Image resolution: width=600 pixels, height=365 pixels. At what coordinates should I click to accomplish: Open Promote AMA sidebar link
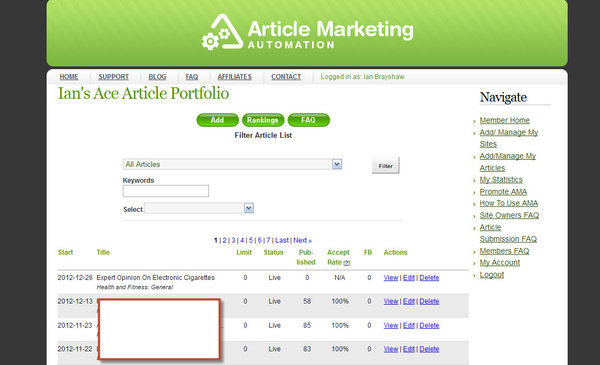click(x=503, y=192)
